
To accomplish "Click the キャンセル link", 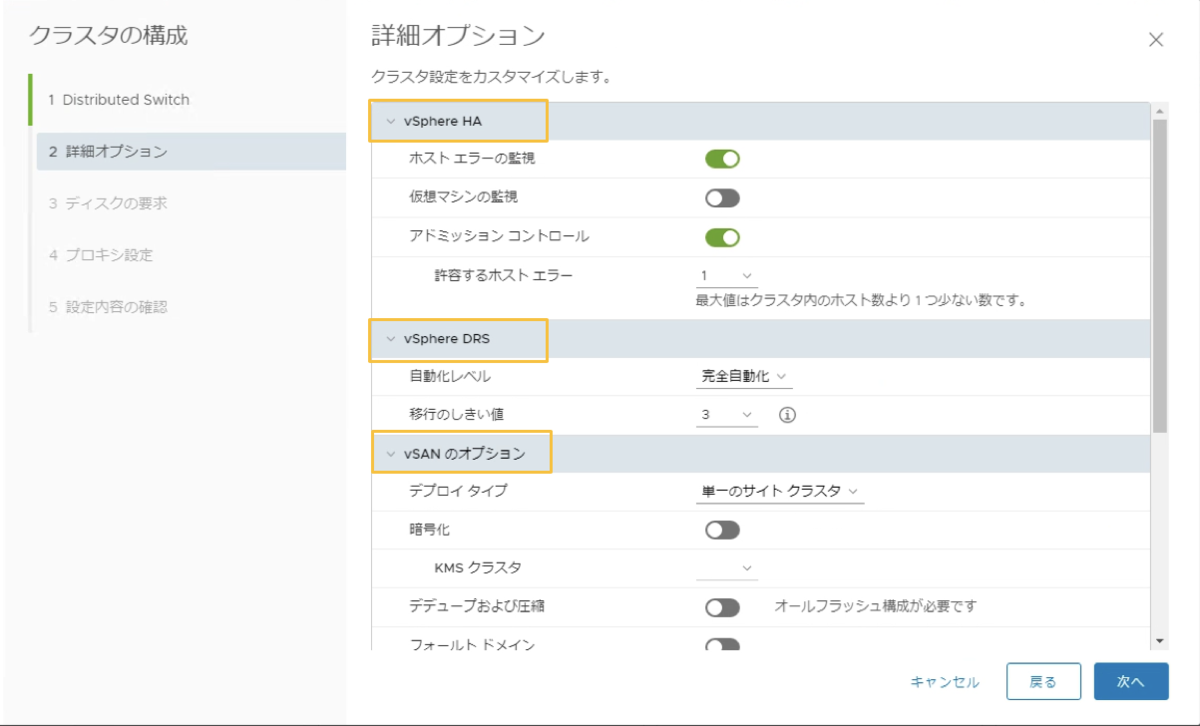I will point(945,682).
